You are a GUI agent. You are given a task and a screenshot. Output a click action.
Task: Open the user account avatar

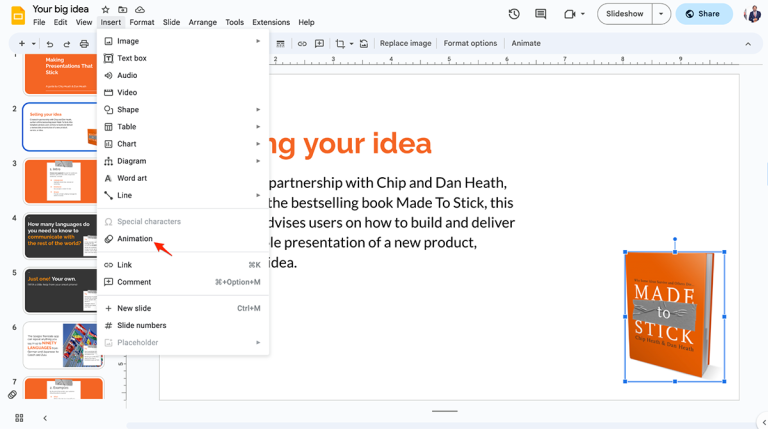point(752,14)
